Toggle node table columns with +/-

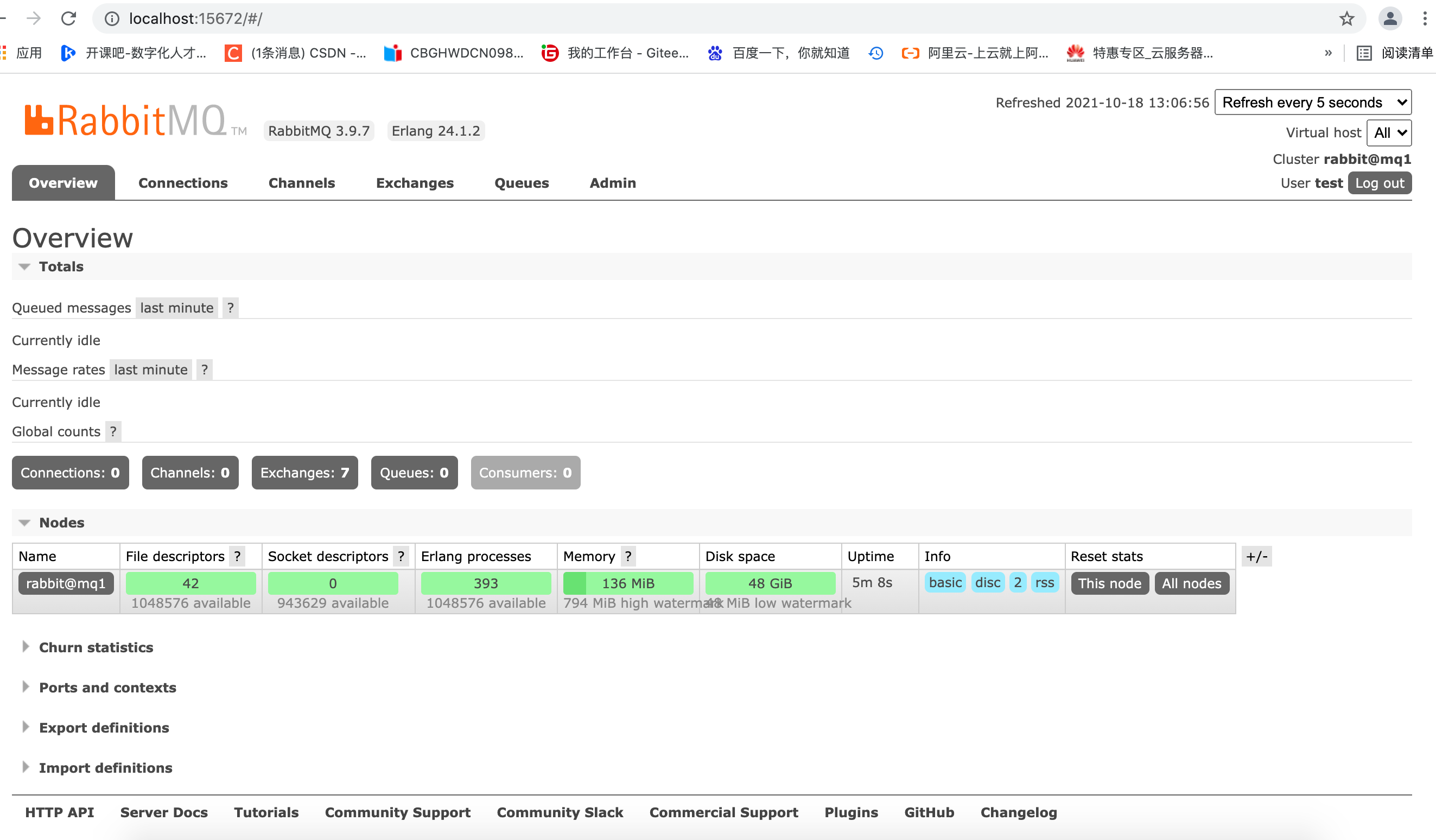(1256, 556)
